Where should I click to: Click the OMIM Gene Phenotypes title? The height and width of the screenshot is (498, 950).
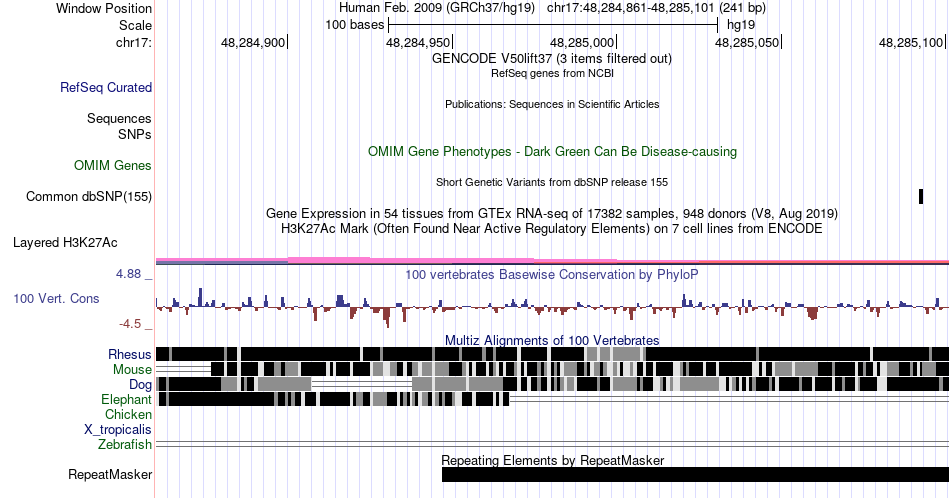[x=552, y=151]
